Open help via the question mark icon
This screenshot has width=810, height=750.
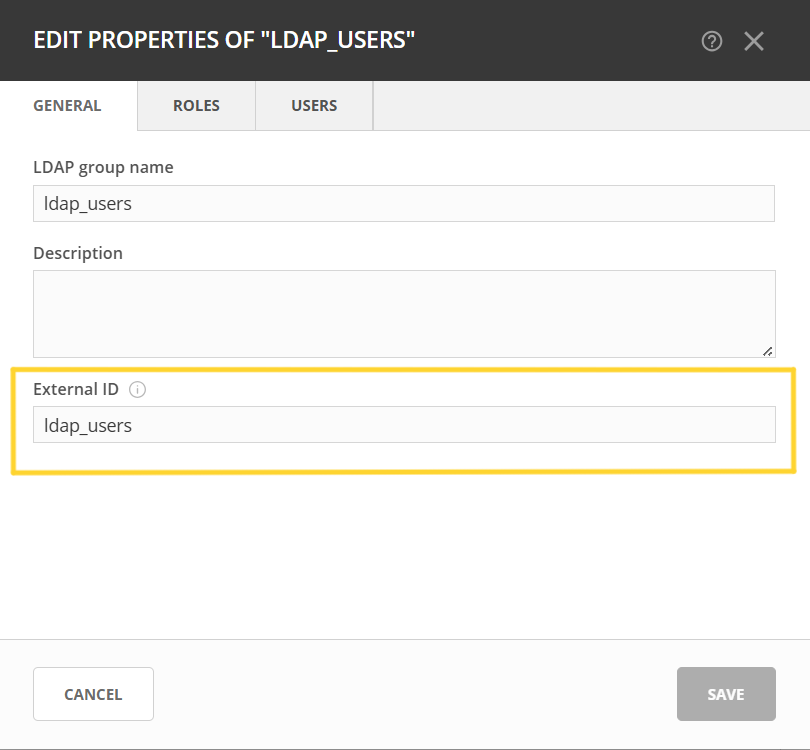pos(712,41)
